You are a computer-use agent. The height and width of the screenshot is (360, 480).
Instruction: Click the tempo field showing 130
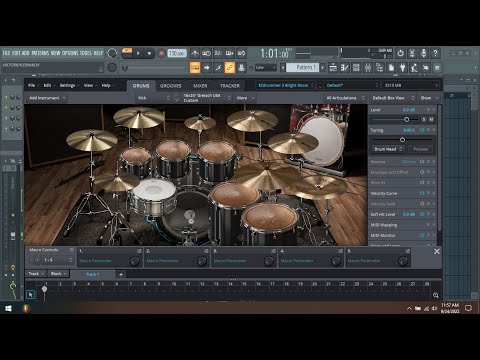coord(177,53)
